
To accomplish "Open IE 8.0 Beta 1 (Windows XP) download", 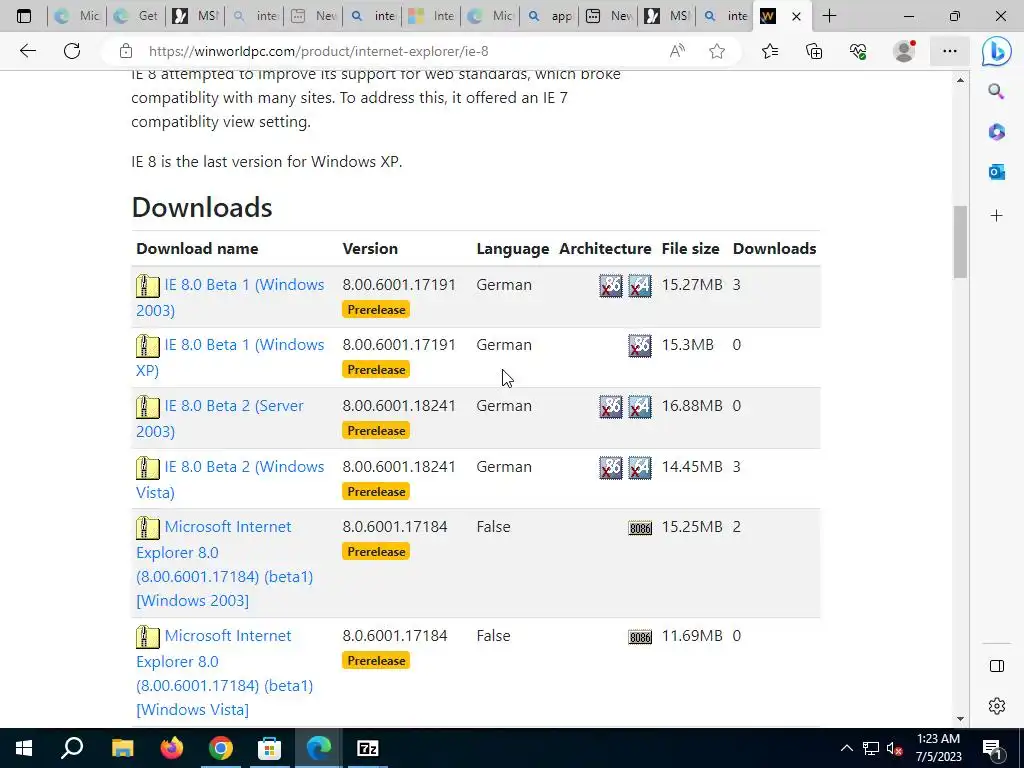I will [230, 357].
